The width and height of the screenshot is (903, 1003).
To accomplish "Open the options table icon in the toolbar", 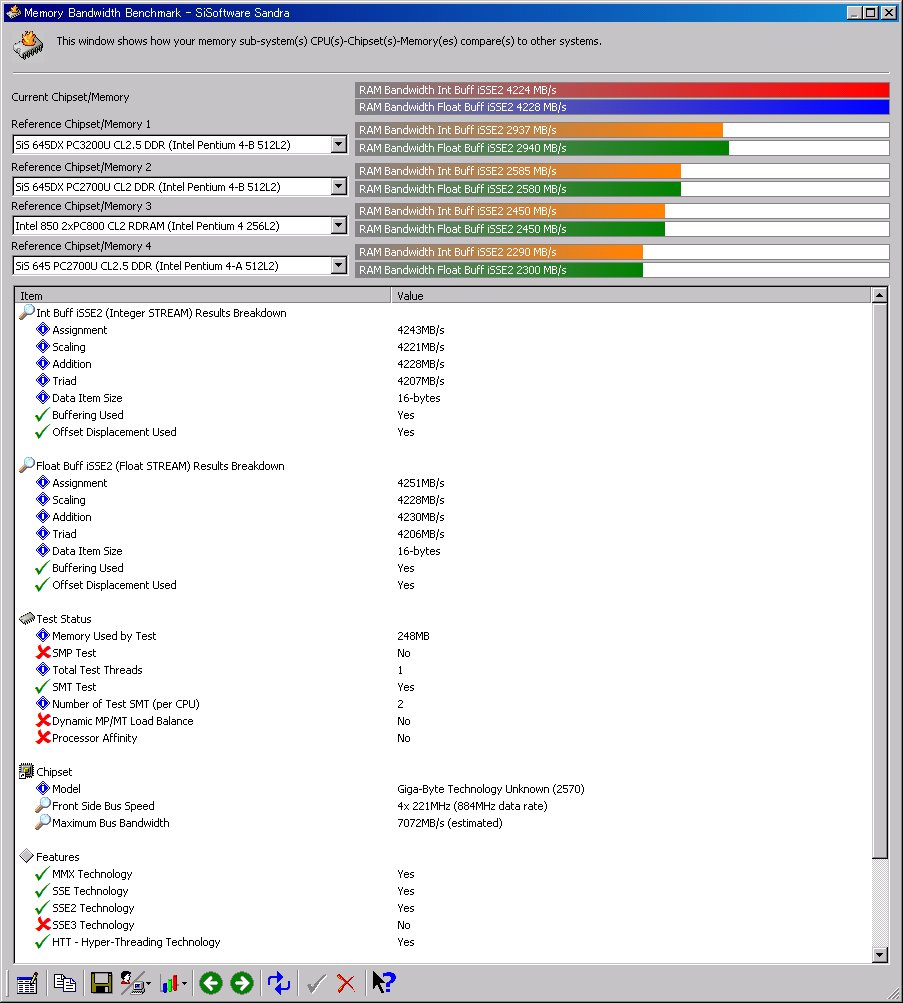I will pos(27,983).
